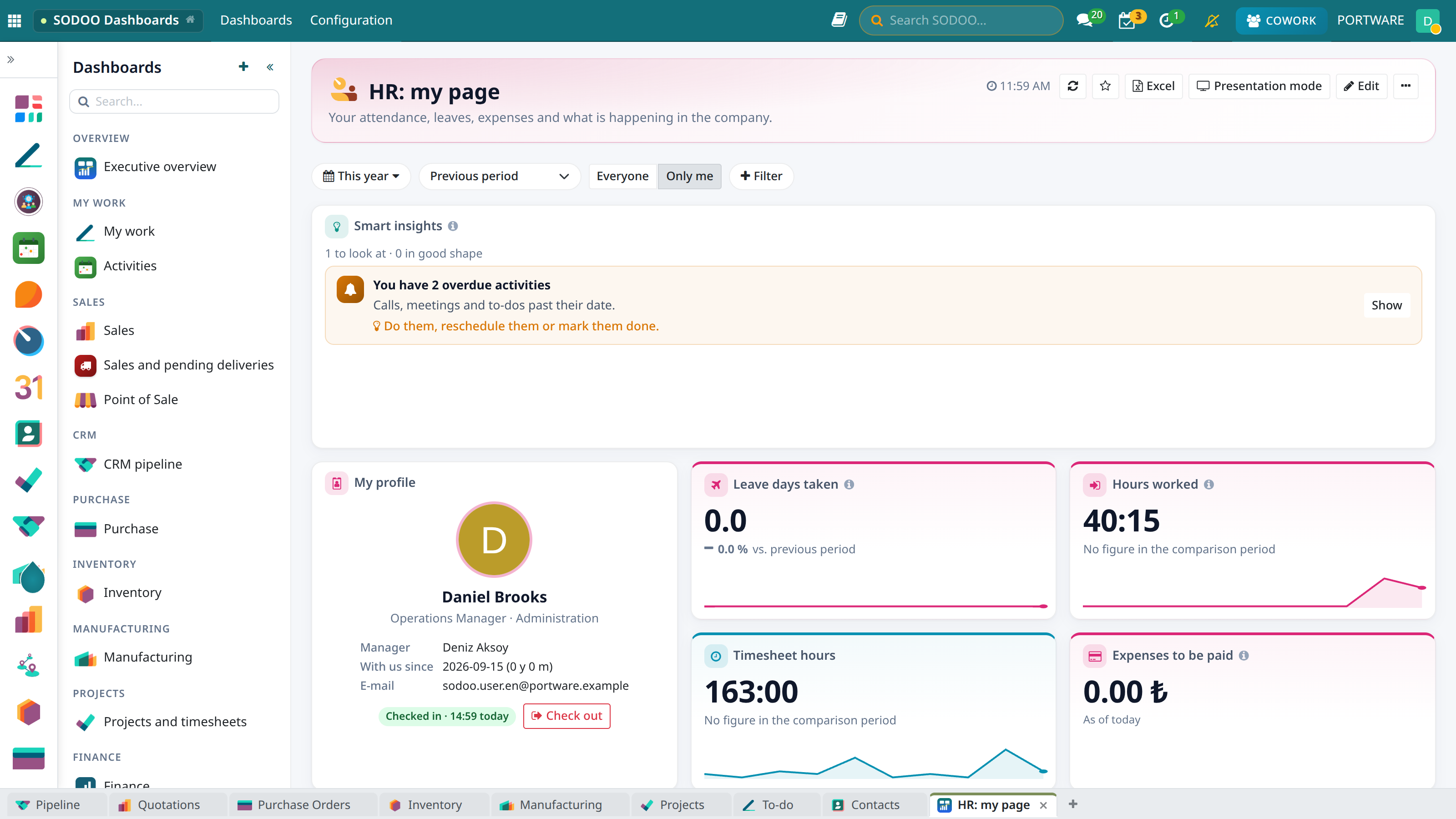Export the dashboard to Excel
The image size is (1456, 819).
pos(1153,86)
